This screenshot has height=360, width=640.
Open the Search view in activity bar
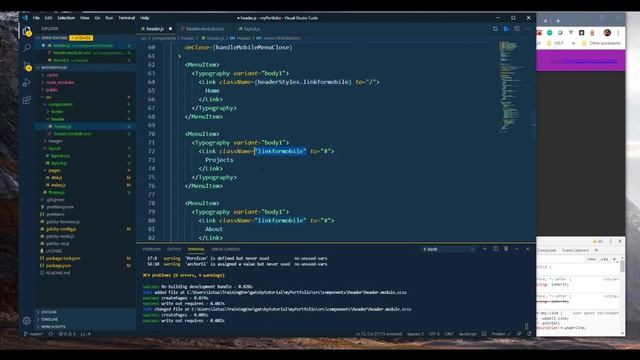[27, 48]
